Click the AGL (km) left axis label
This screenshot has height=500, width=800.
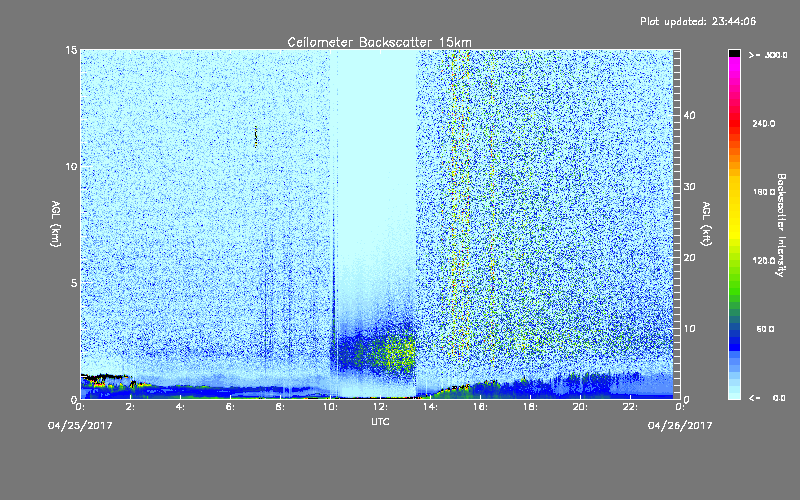click(56, 224)
